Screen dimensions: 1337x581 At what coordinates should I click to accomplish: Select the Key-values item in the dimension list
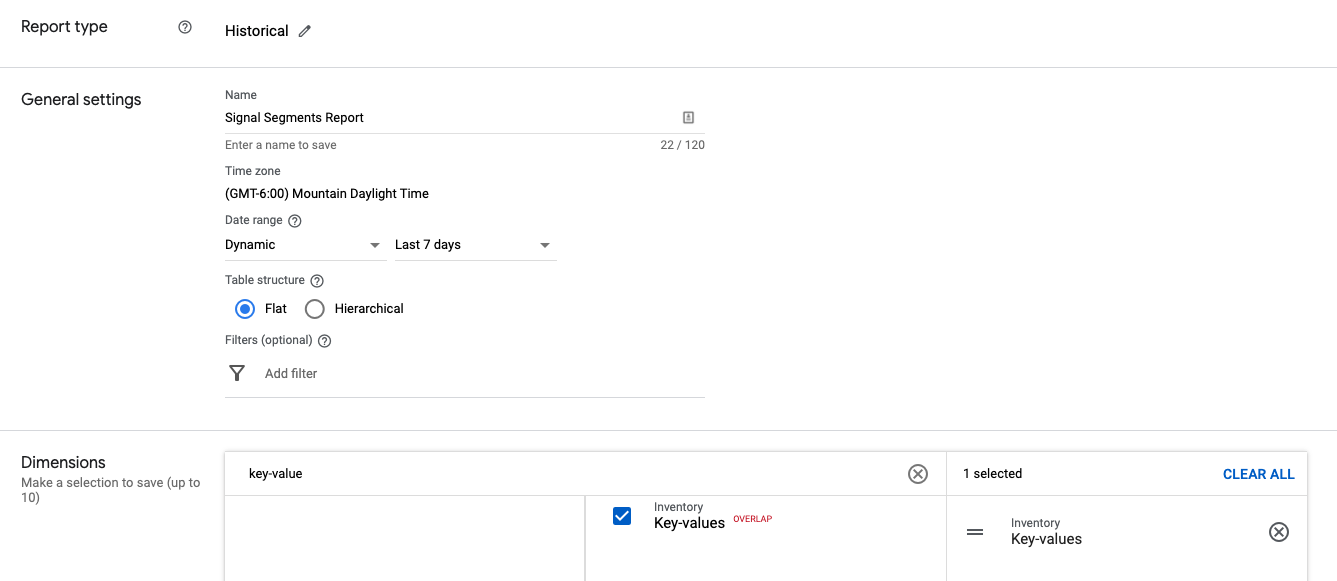(689, 523)
